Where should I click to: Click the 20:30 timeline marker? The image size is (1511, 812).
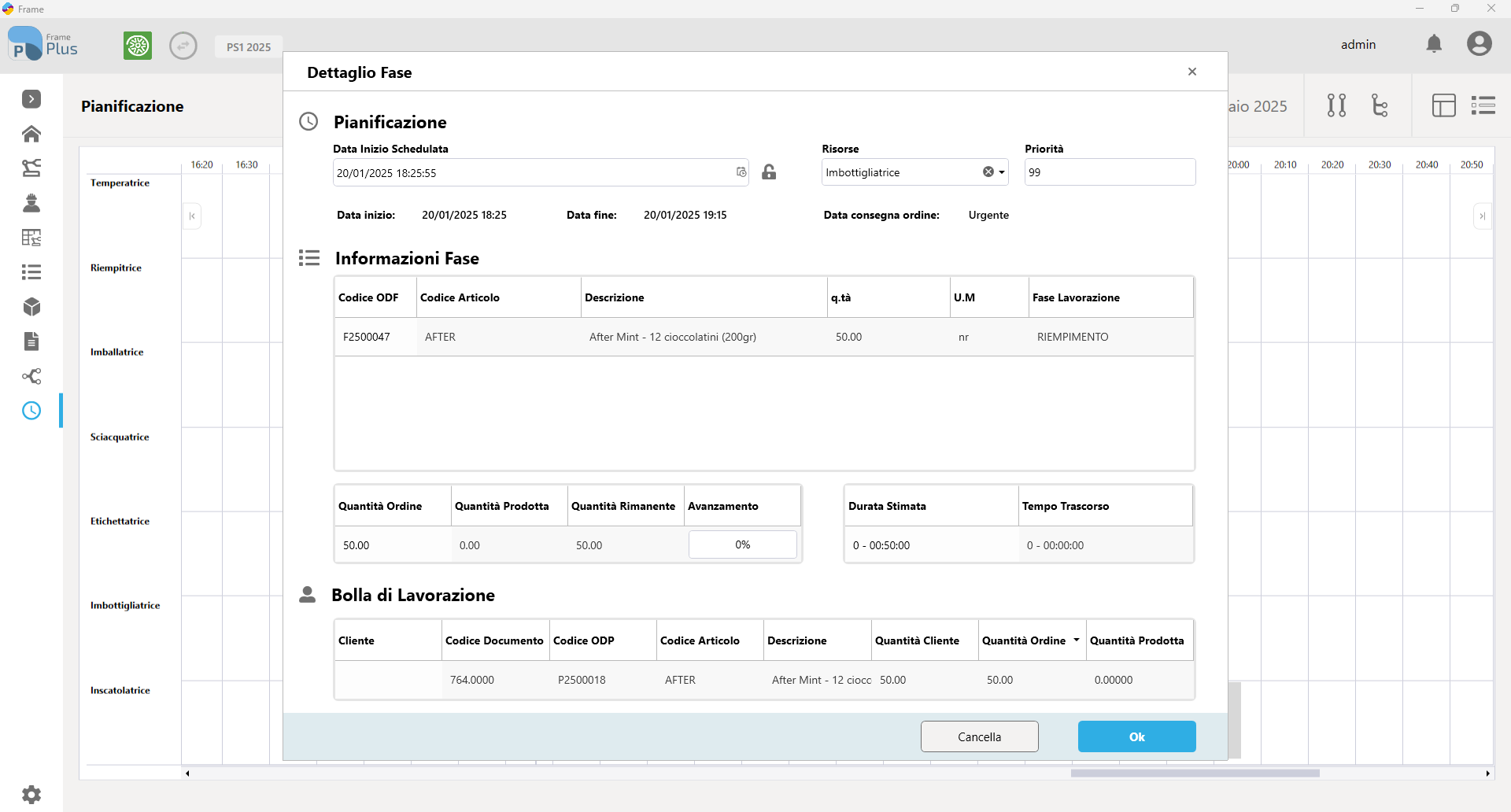click(x=1379, y=164)
